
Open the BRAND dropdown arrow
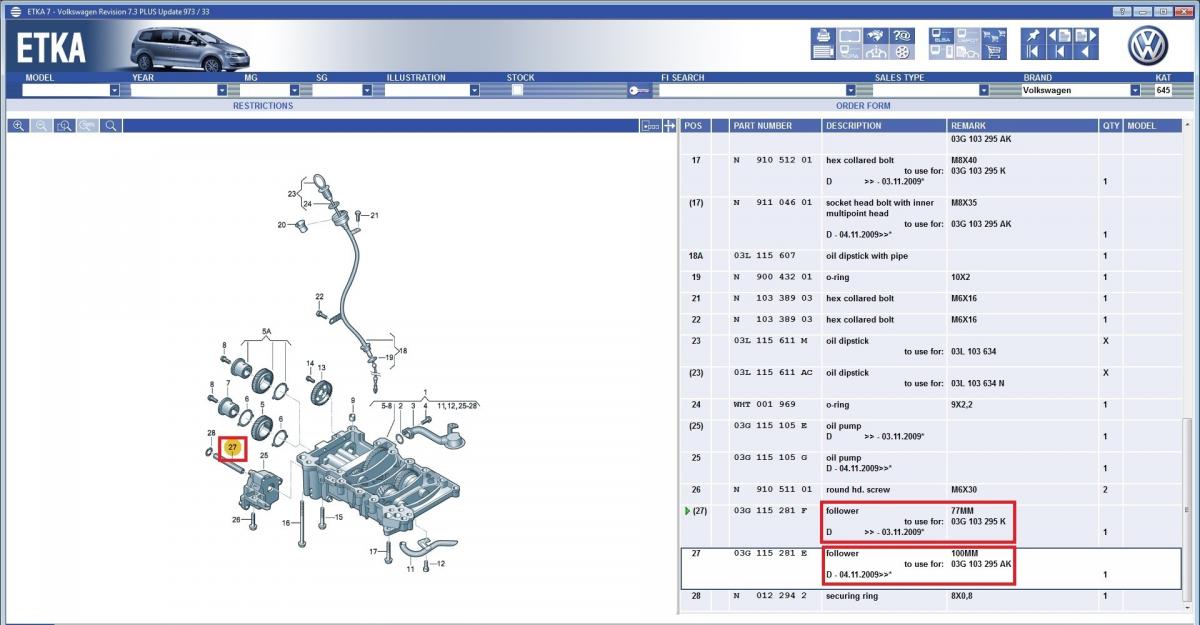click(1135, 90)
